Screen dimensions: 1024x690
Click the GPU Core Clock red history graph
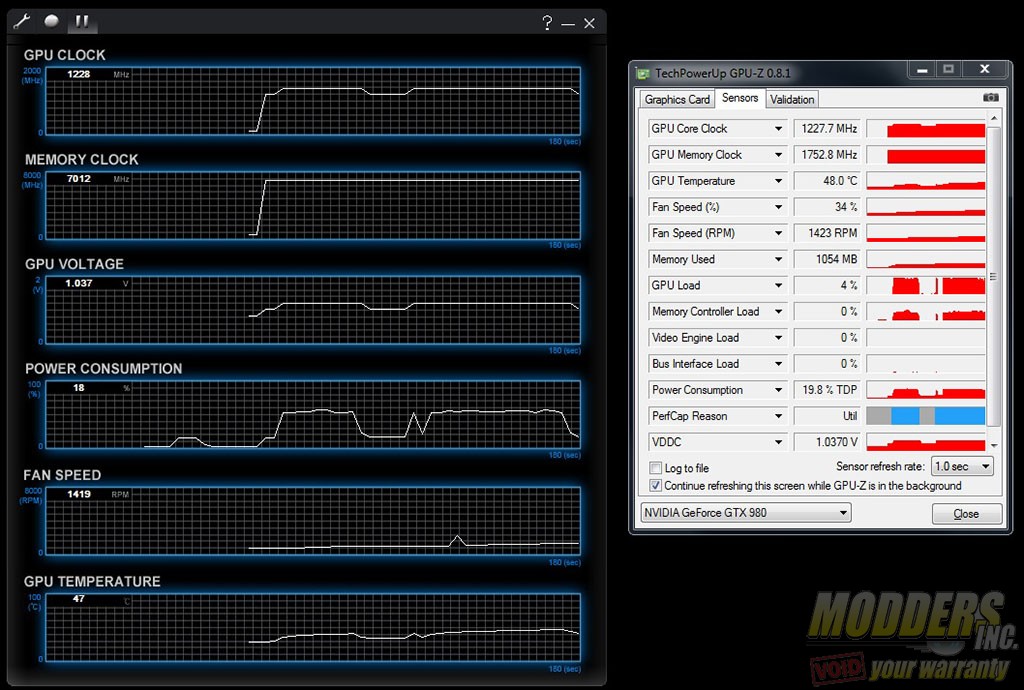coord(925,129)
